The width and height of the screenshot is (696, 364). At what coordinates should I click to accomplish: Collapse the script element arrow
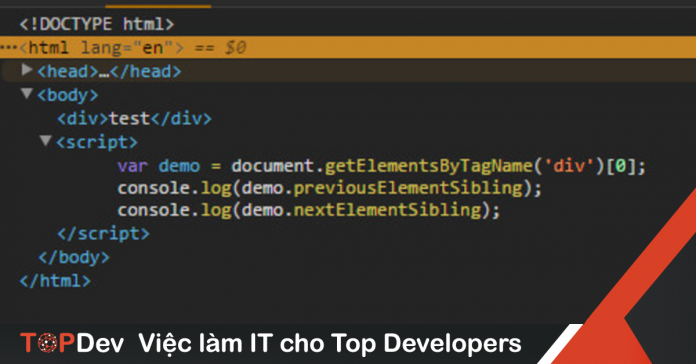tap(46, 141)
